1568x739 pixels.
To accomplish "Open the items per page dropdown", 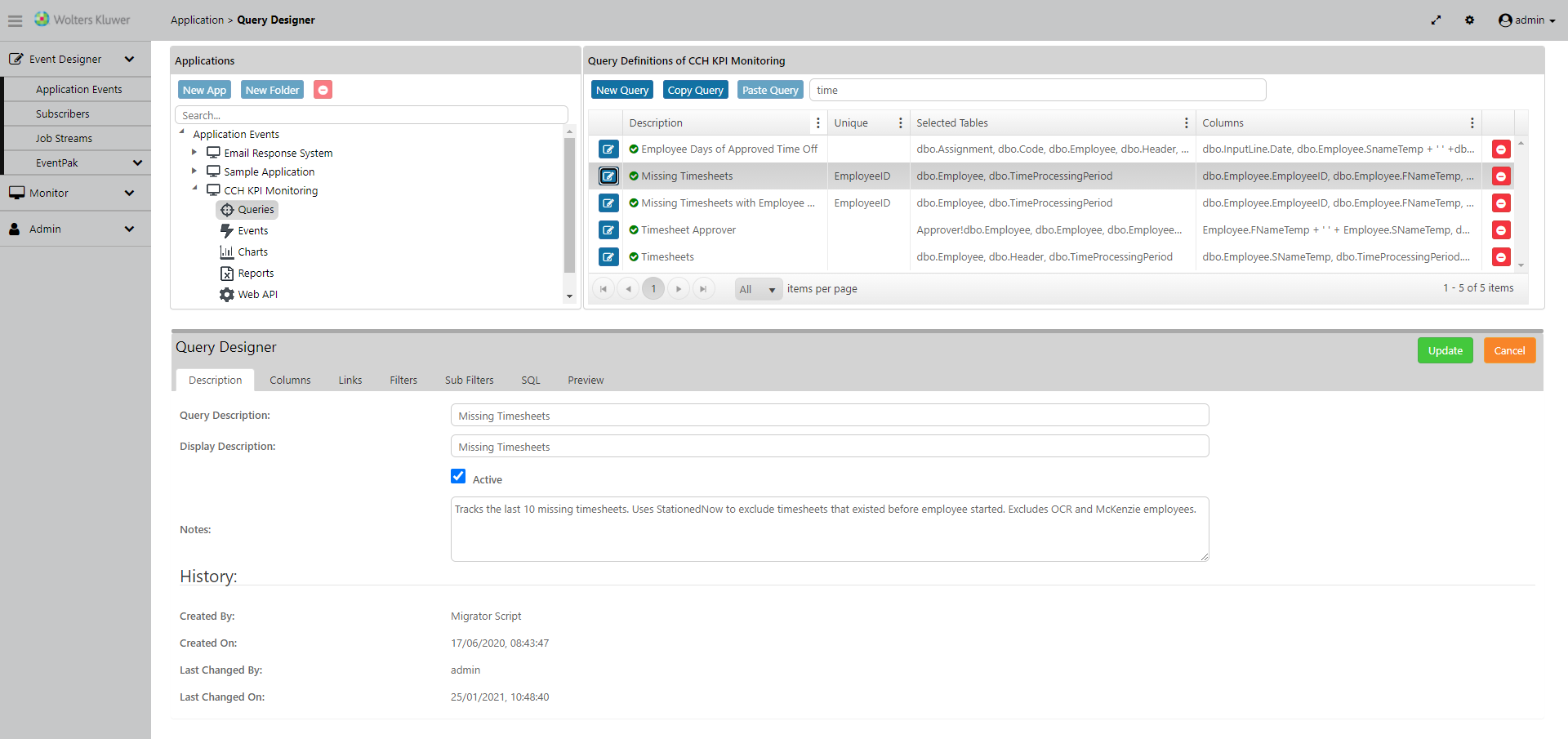I will click(x=759, y=289).
